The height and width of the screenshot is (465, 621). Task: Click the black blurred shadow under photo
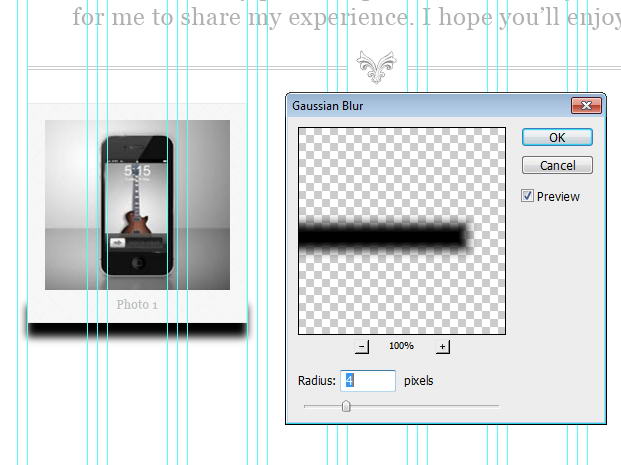137,330
